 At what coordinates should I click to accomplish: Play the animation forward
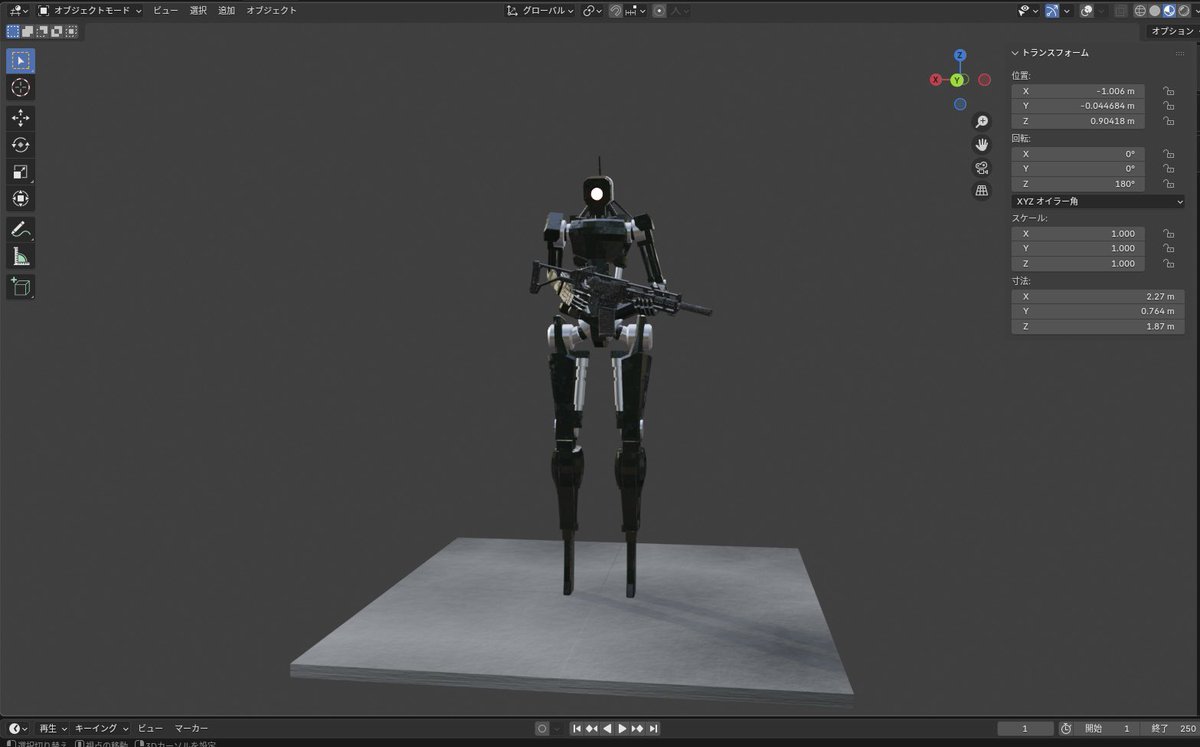(622, 729)
